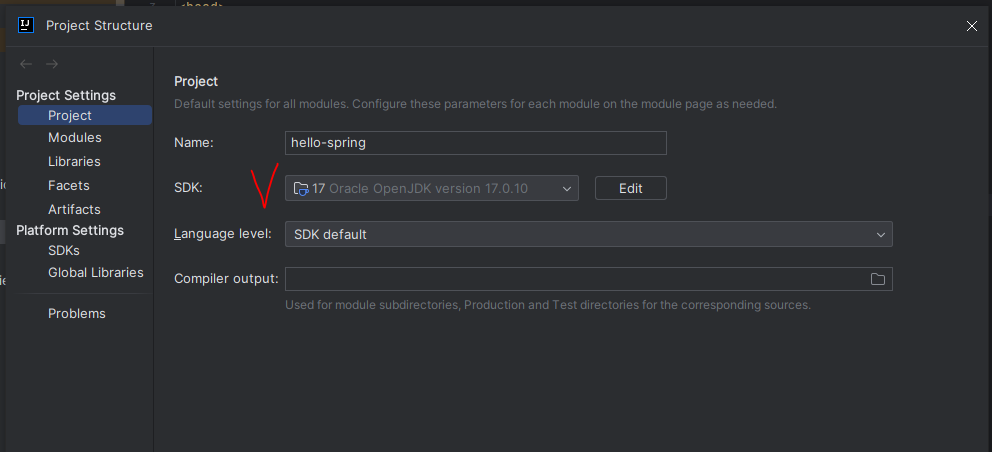Open the Language level dropdown arrow
Screen dimensions: 992x452
(x=881, y=235)
